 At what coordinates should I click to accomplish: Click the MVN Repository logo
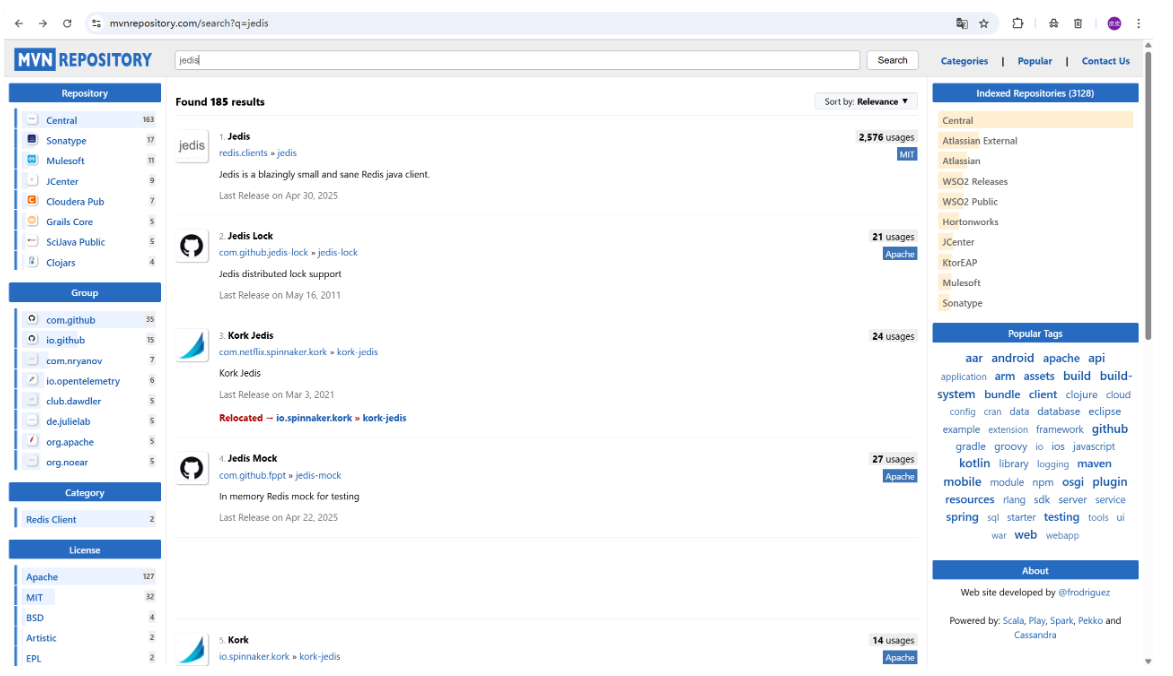click(83, 60)
